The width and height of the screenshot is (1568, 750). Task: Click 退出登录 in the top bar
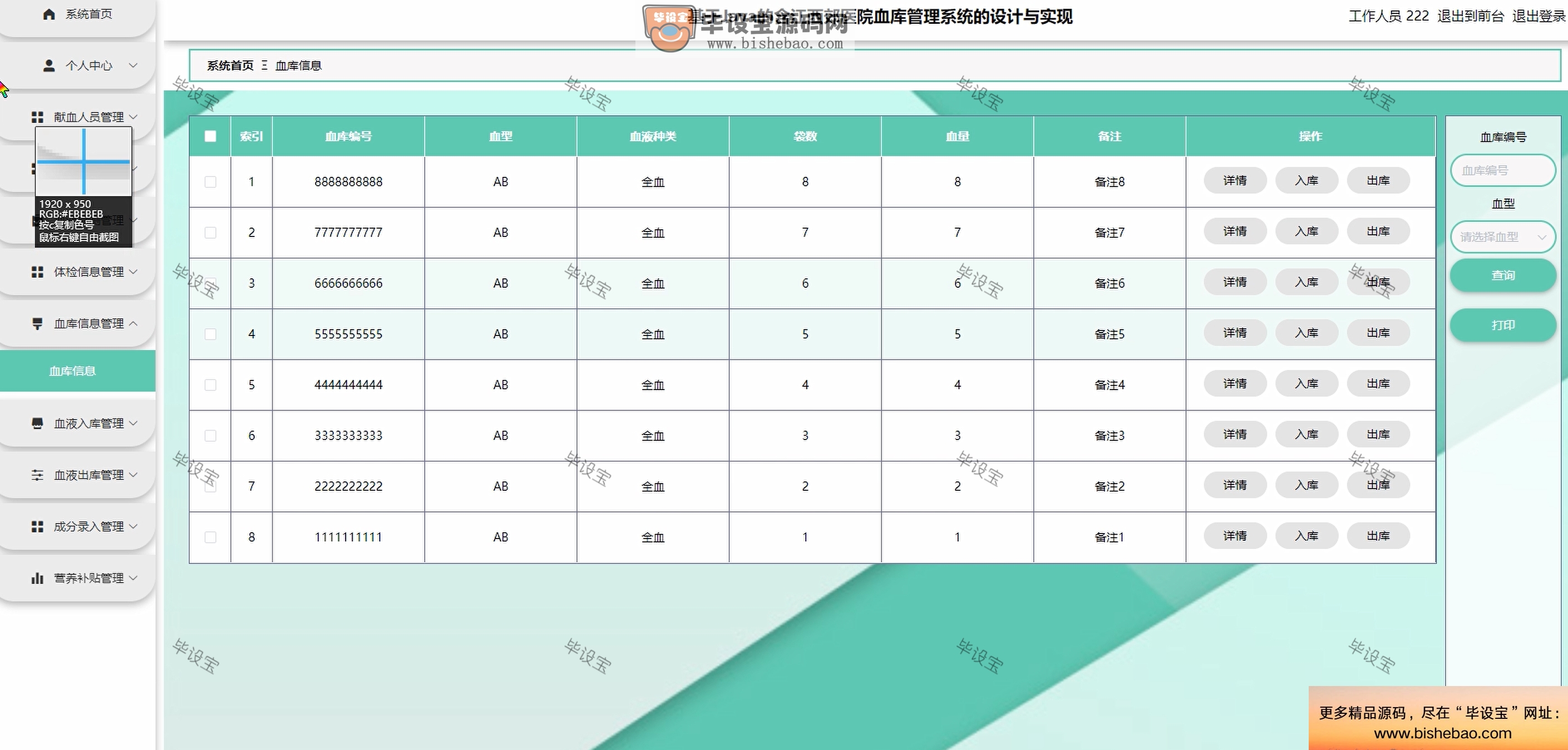coord(1540,17)
